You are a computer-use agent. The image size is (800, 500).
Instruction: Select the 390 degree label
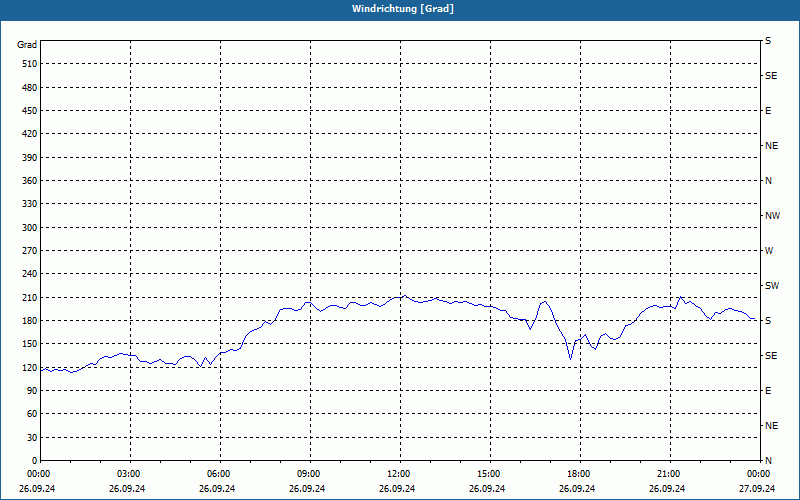pyautogui.click(x=30, y=158)
